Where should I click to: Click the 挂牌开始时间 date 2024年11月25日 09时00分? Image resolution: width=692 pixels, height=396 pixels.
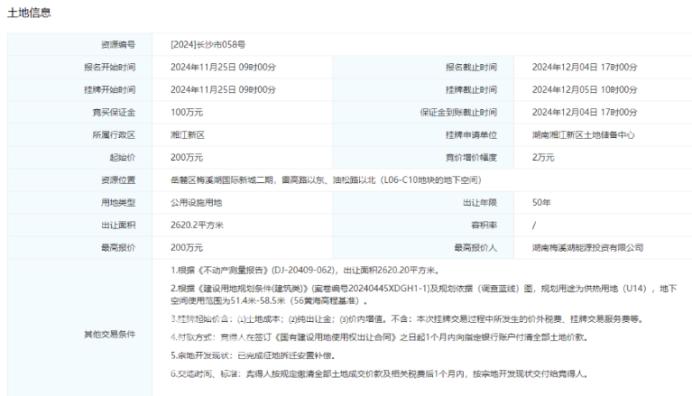tap(223, 90)
